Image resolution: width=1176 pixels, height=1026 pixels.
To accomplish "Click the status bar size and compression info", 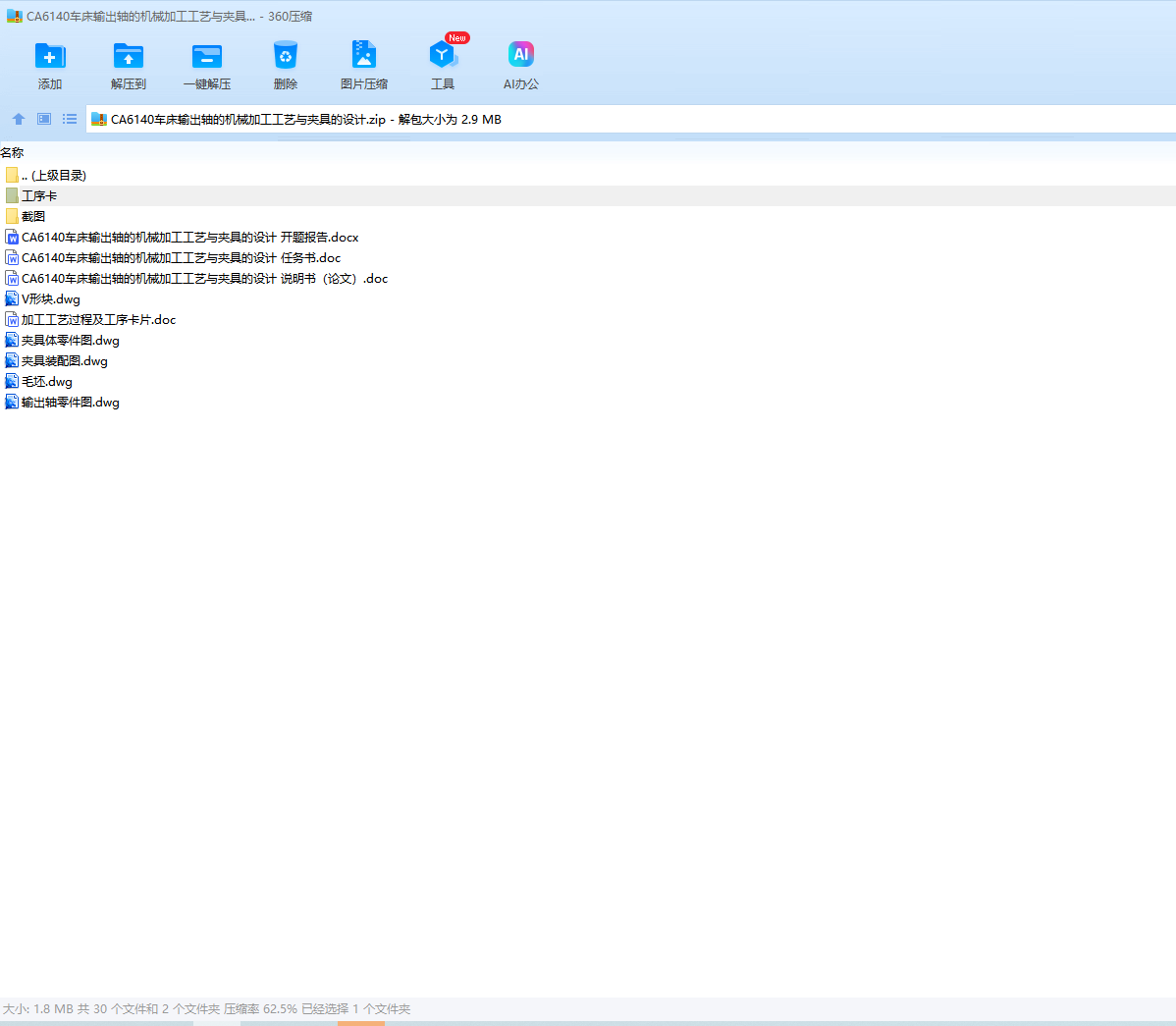I will click(206, 1008).
